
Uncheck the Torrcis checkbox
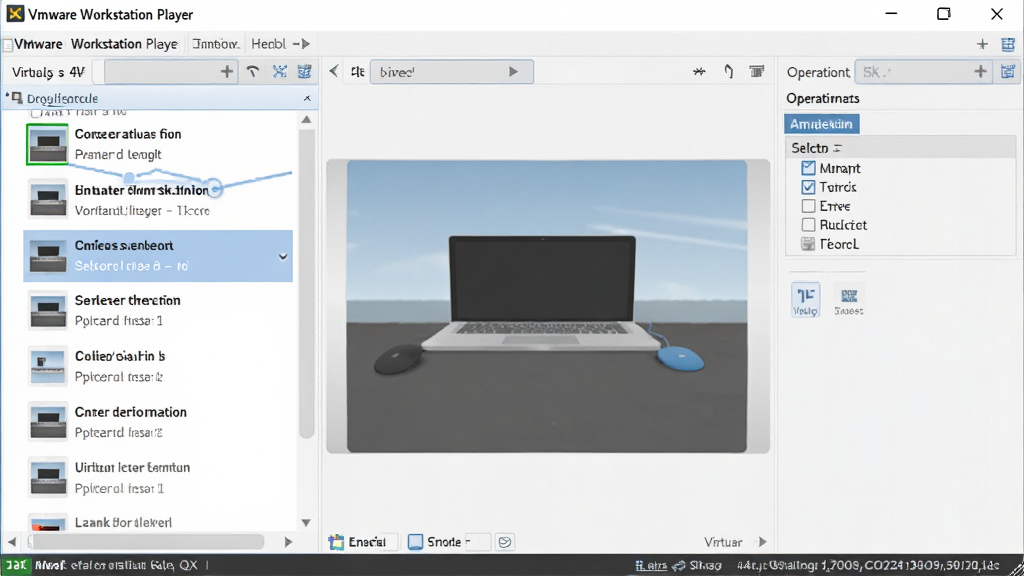pos(808,187)
